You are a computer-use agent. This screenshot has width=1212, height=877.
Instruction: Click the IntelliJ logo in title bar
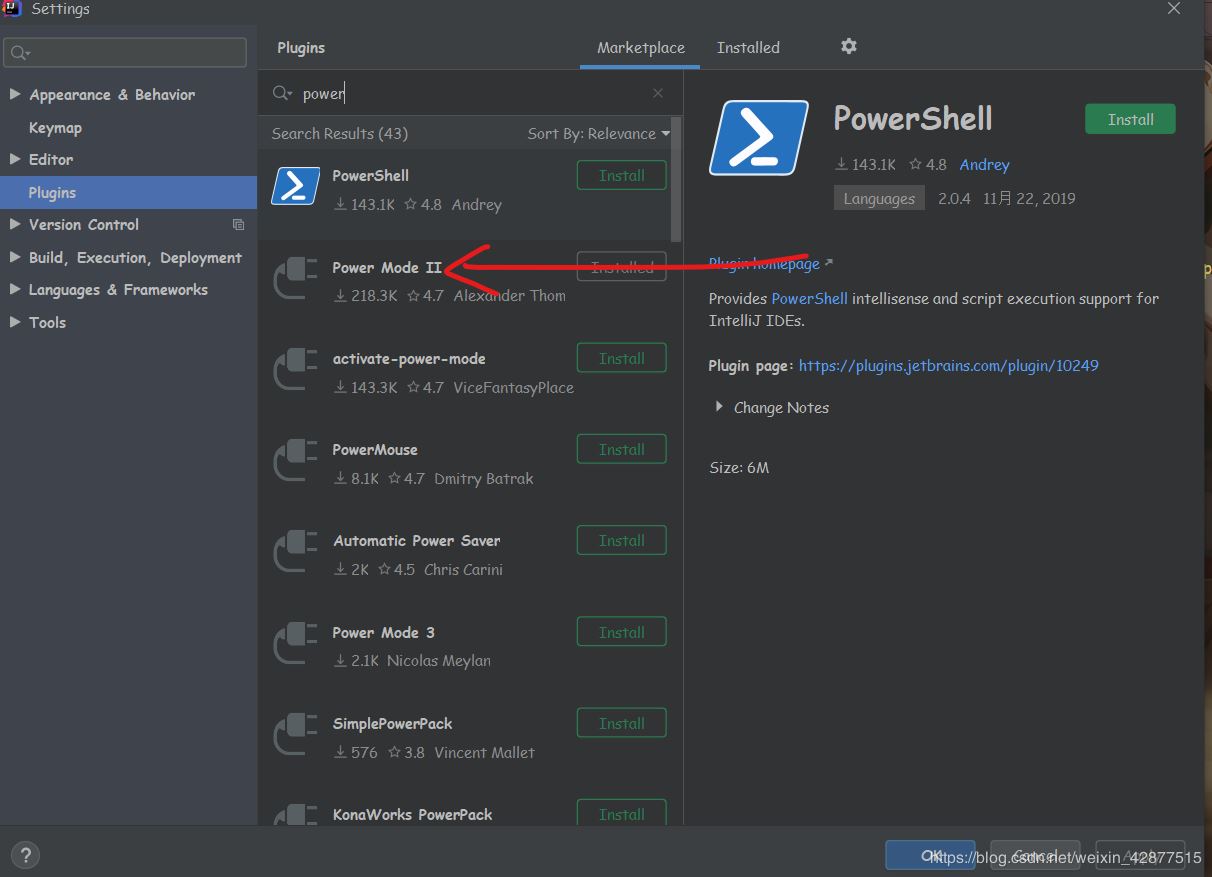(11, 8)
